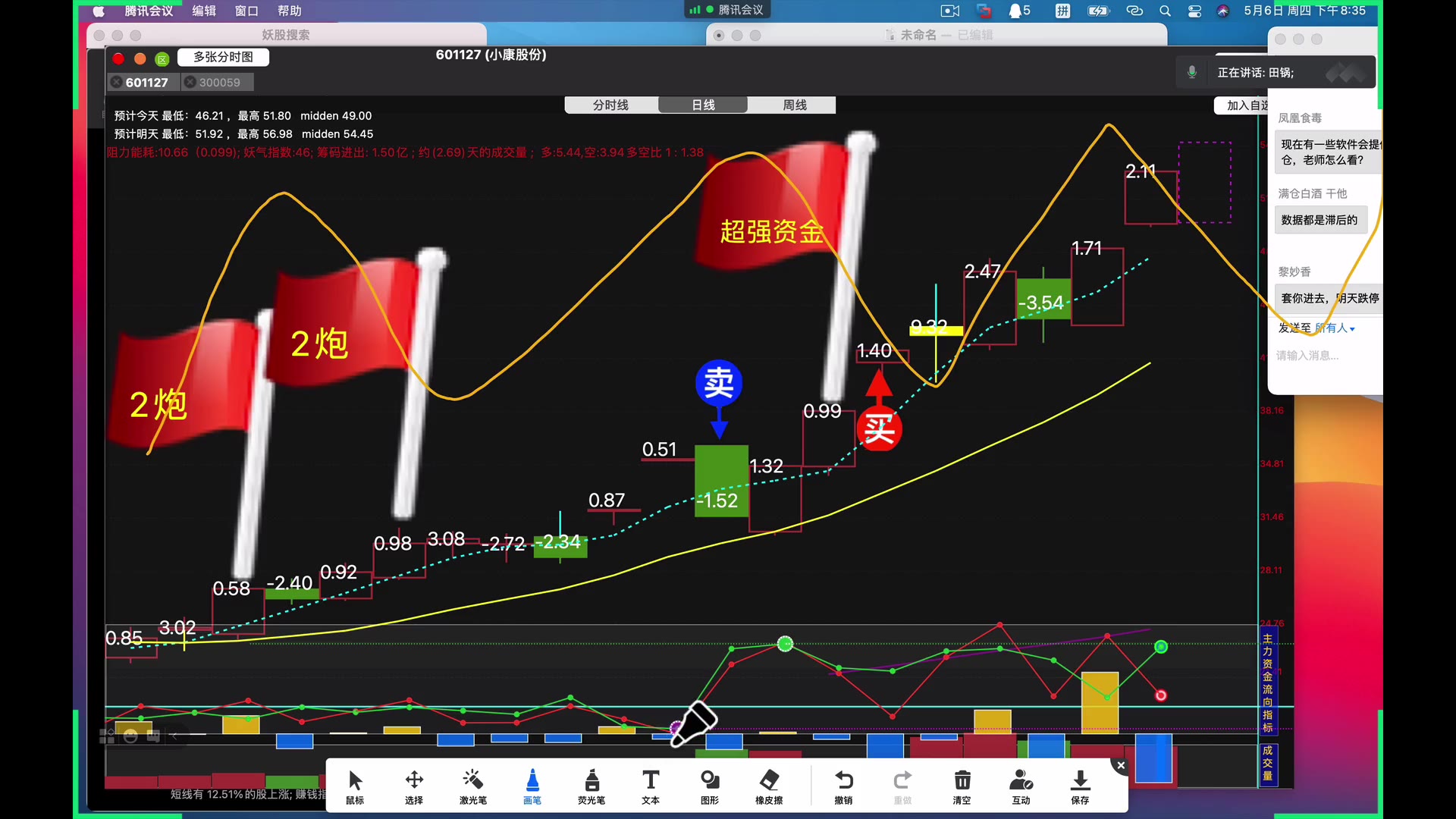Click the 重做 redo icon
1456x819 pixels.
tap(902, 786)
